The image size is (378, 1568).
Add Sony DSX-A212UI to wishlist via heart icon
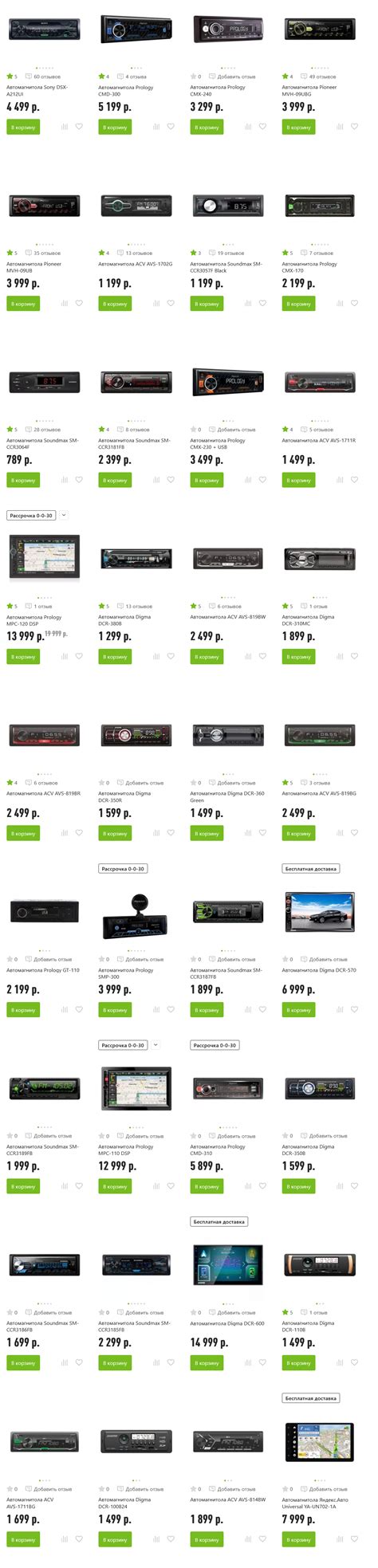click(79, 126)
